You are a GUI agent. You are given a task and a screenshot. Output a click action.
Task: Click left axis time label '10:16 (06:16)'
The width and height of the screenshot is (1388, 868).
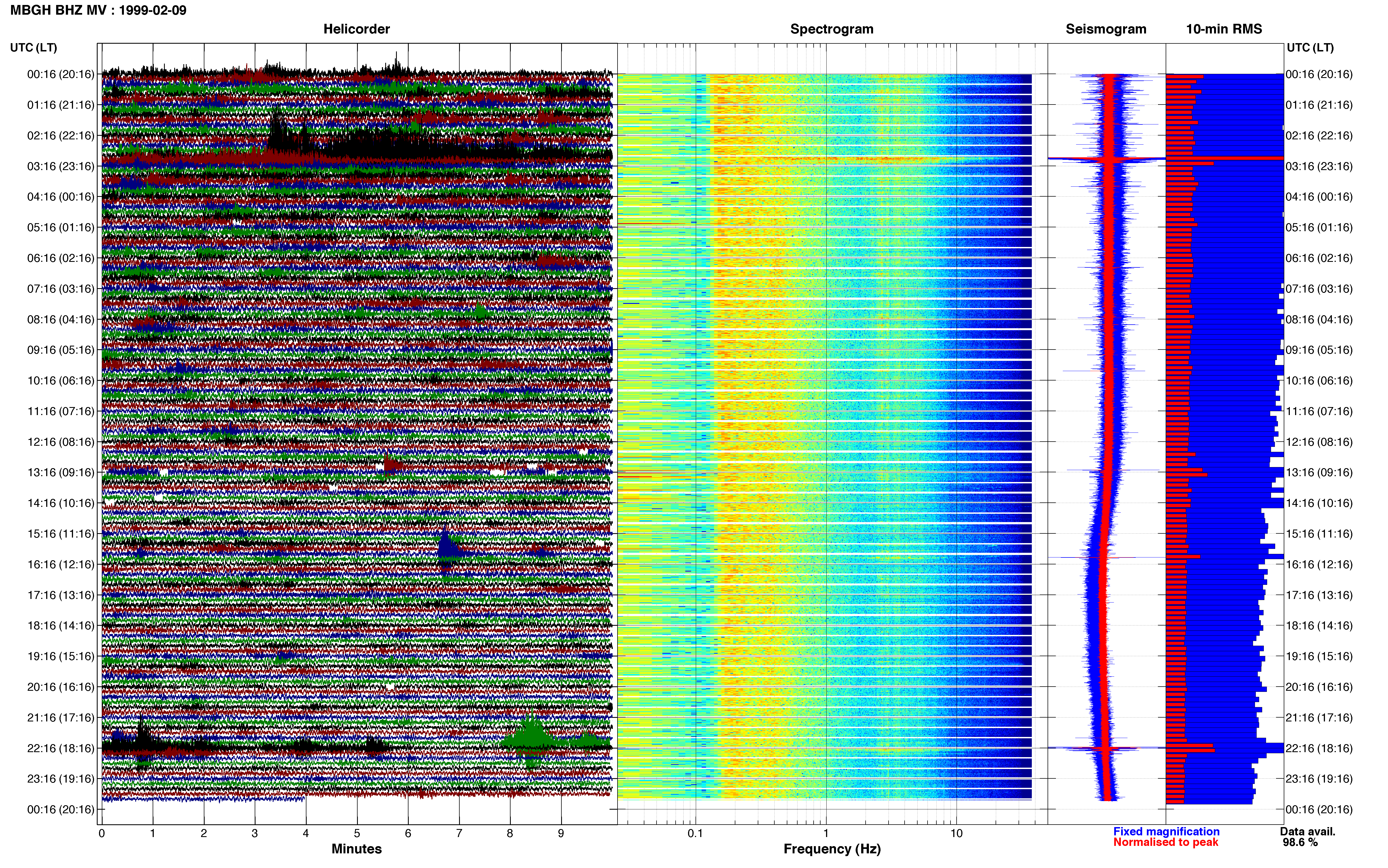[61, 380]
